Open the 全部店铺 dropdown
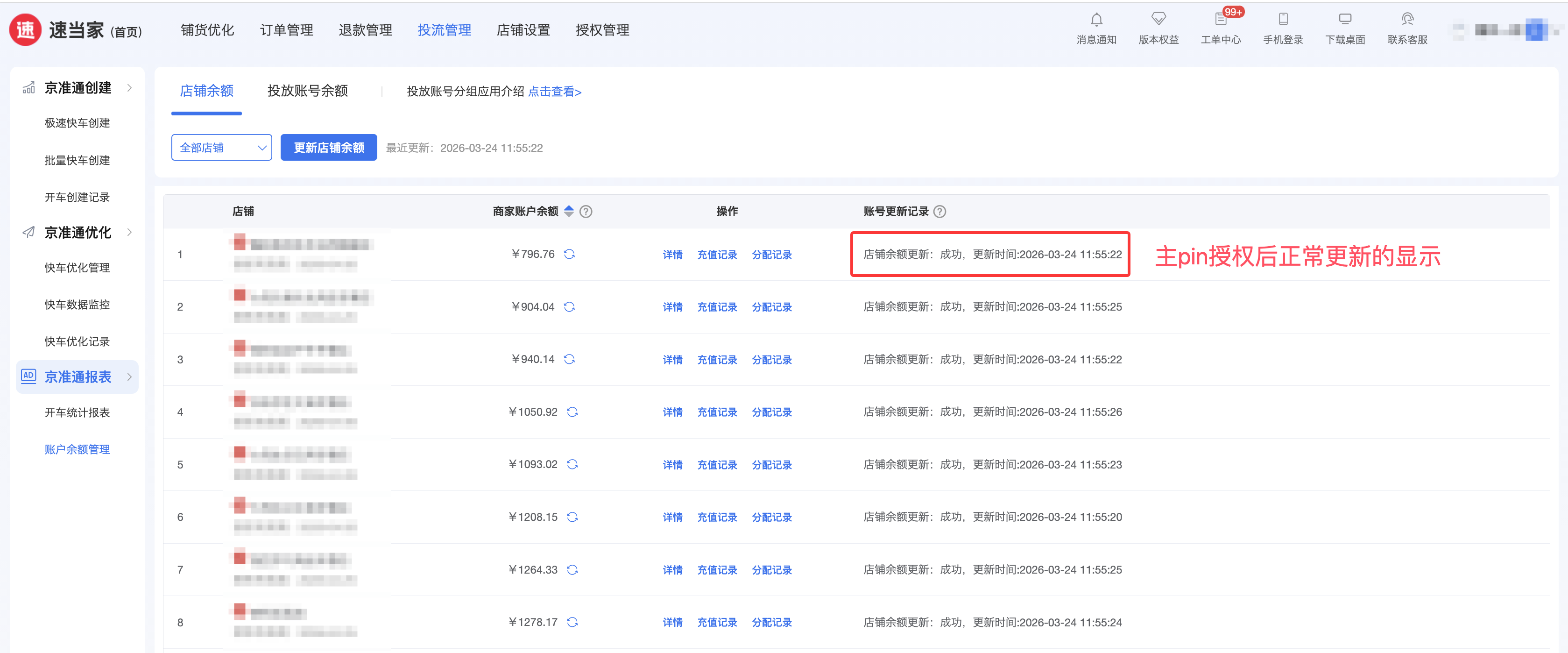This screenshot has height=653, width=1568. pos(221,148)
